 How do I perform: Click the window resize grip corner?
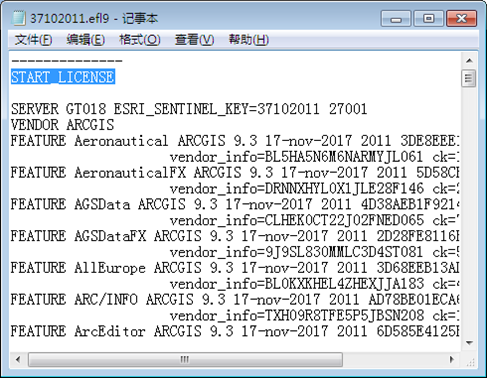click(470, 361)
